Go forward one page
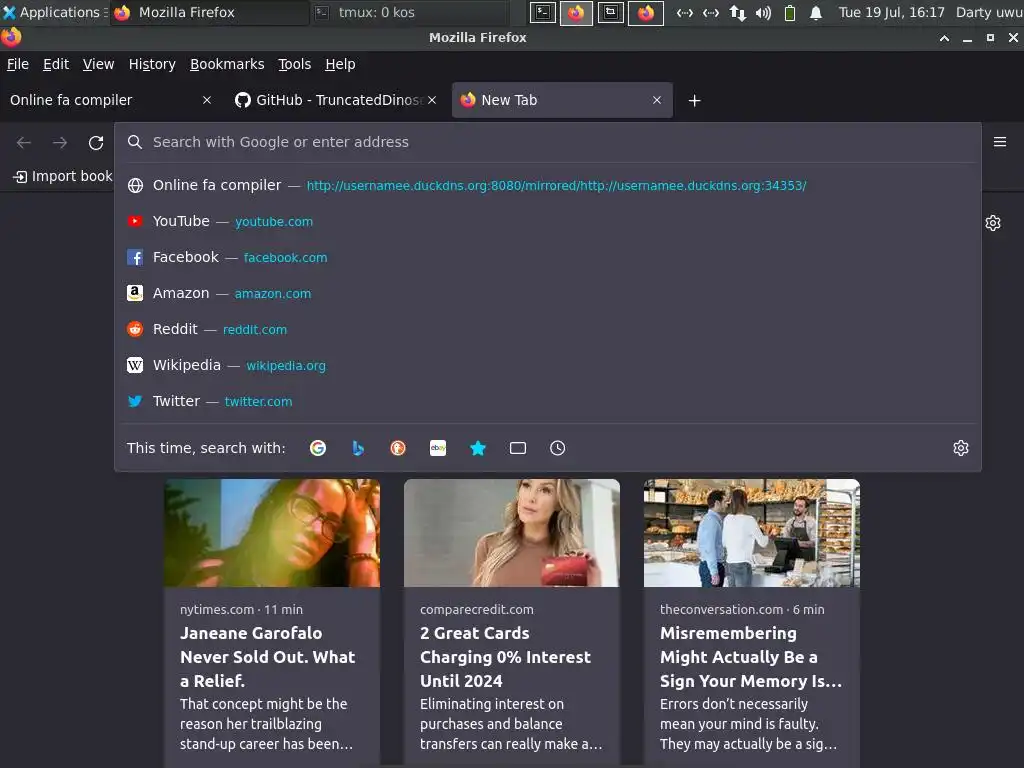This screenshot has height=768, width=1024. (x=60, y=142)
